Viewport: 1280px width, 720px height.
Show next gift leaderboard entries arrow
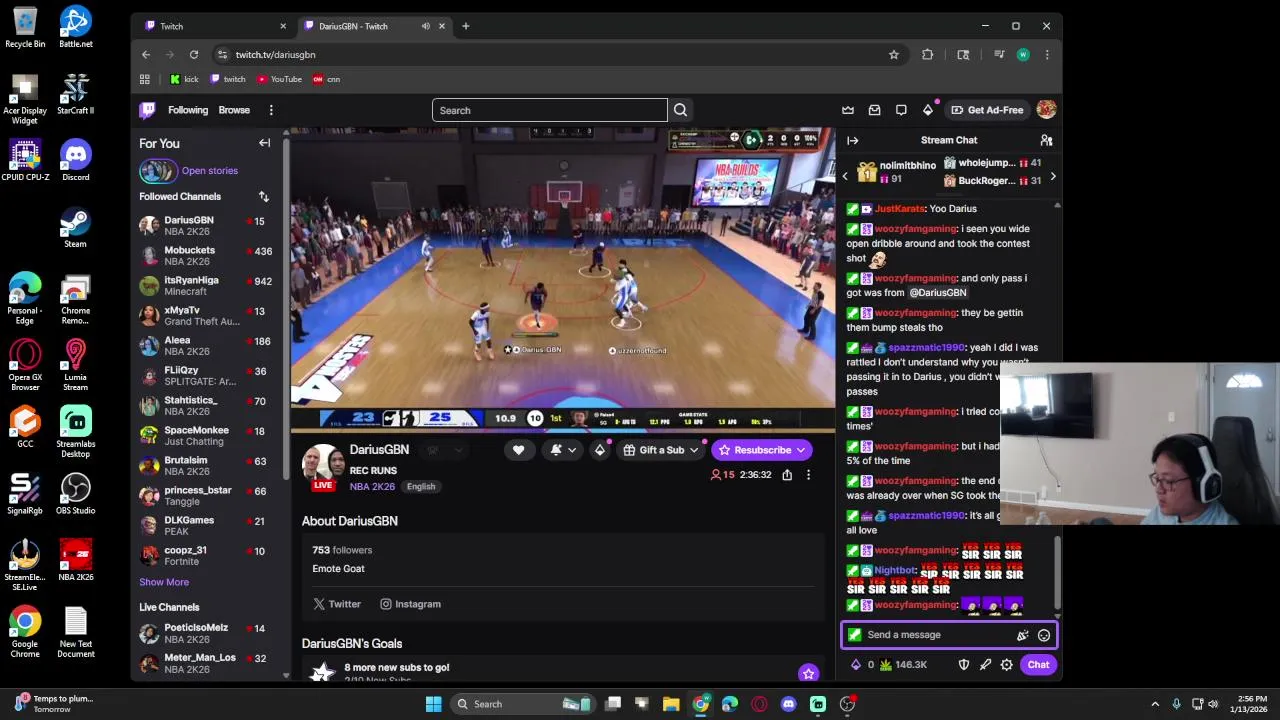(x=1052, y=177)
